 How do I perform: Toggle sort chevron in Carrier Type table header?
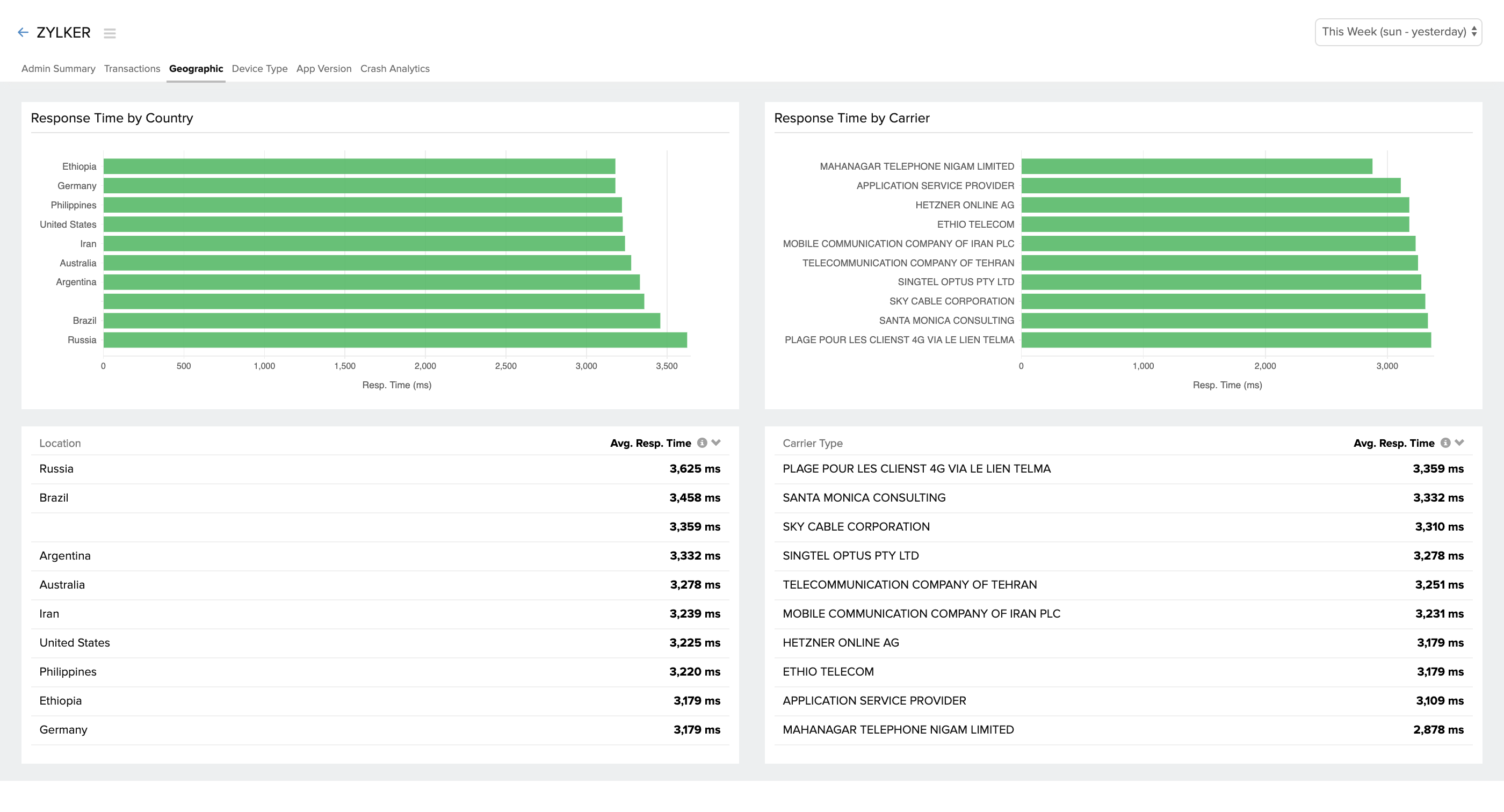[1459, 443]
